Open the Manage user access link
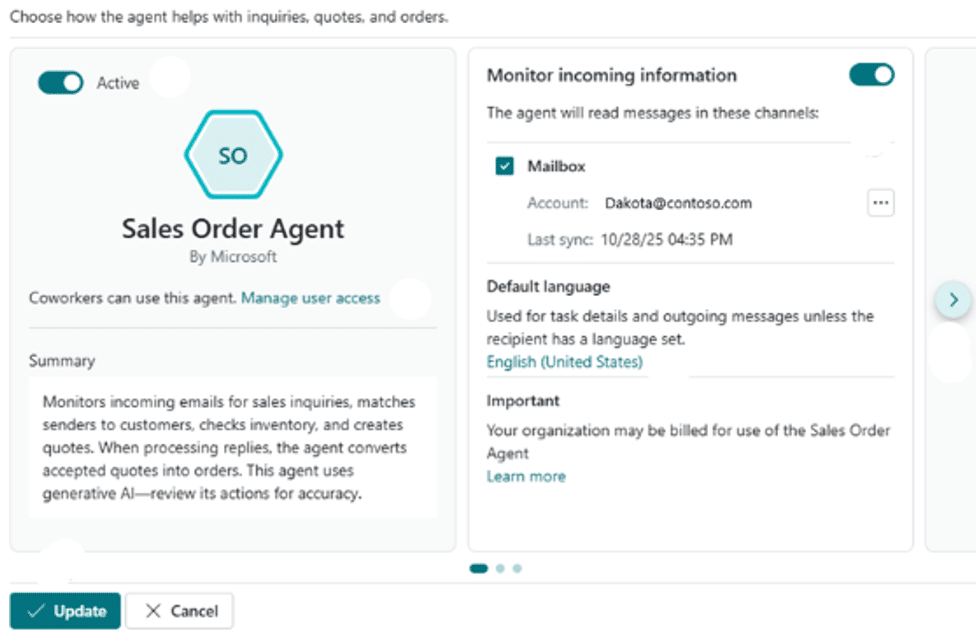This screenshot has height=638, width=976. (x=311, y=297)
